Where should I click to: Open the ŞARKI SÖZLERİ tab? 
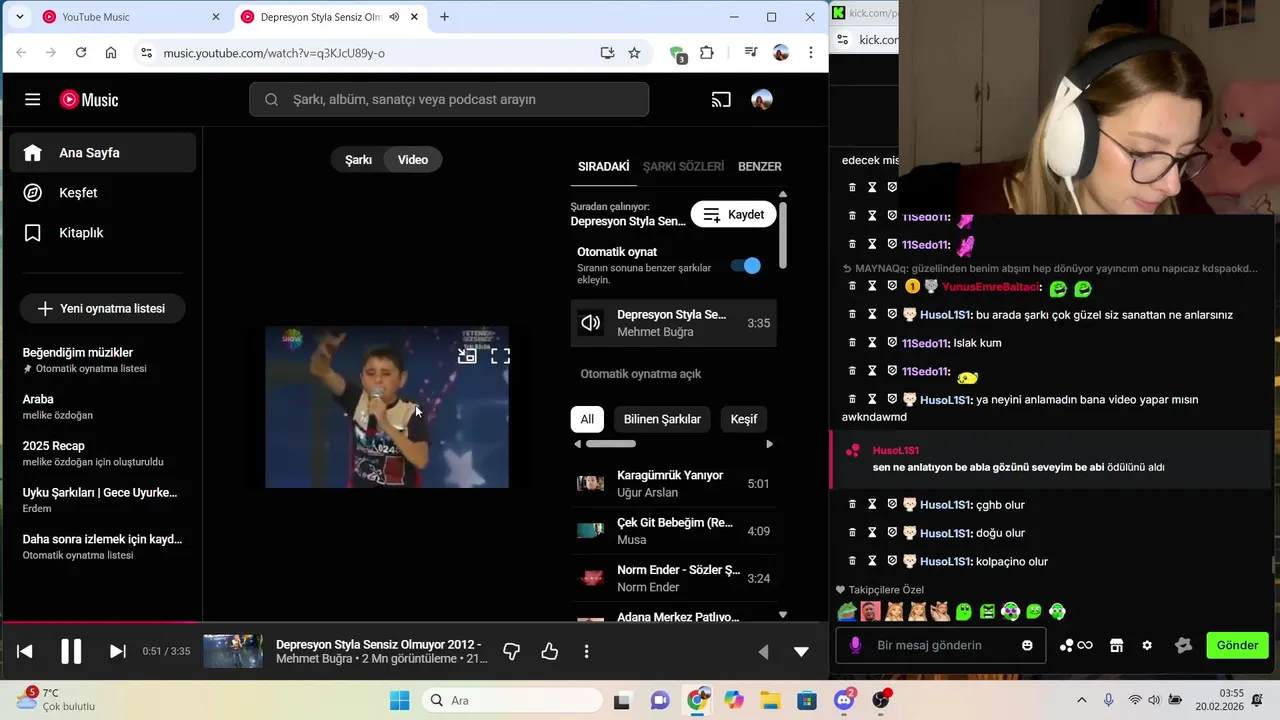pyautogui.click(x=683, y=166)
